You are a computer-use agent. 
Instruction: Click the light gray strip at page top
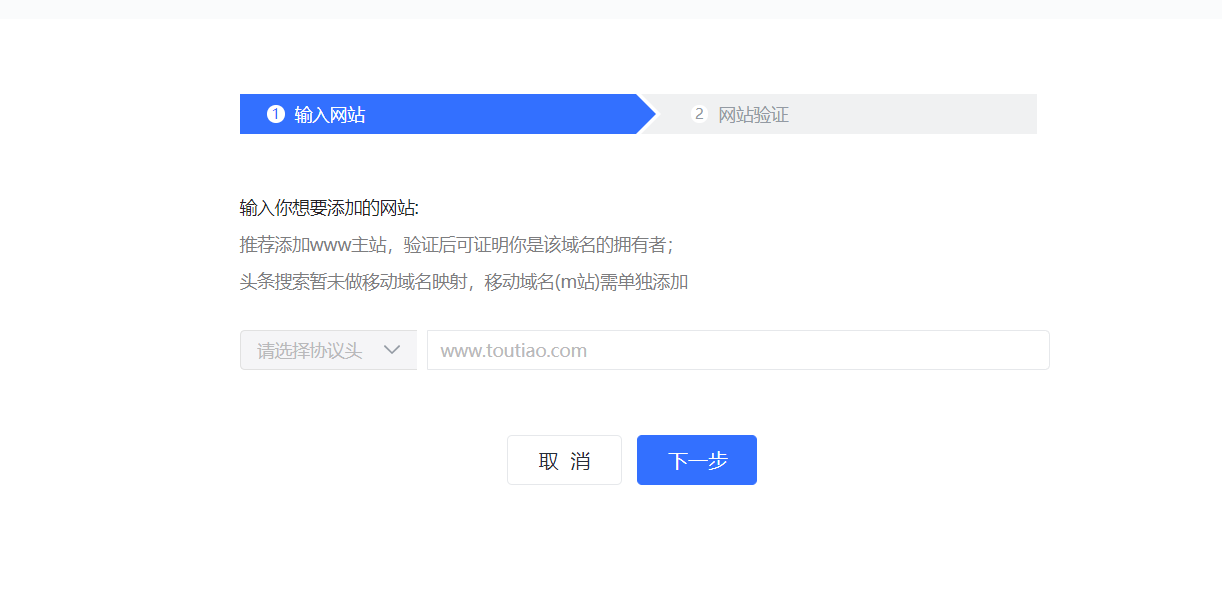pos(610,8)
